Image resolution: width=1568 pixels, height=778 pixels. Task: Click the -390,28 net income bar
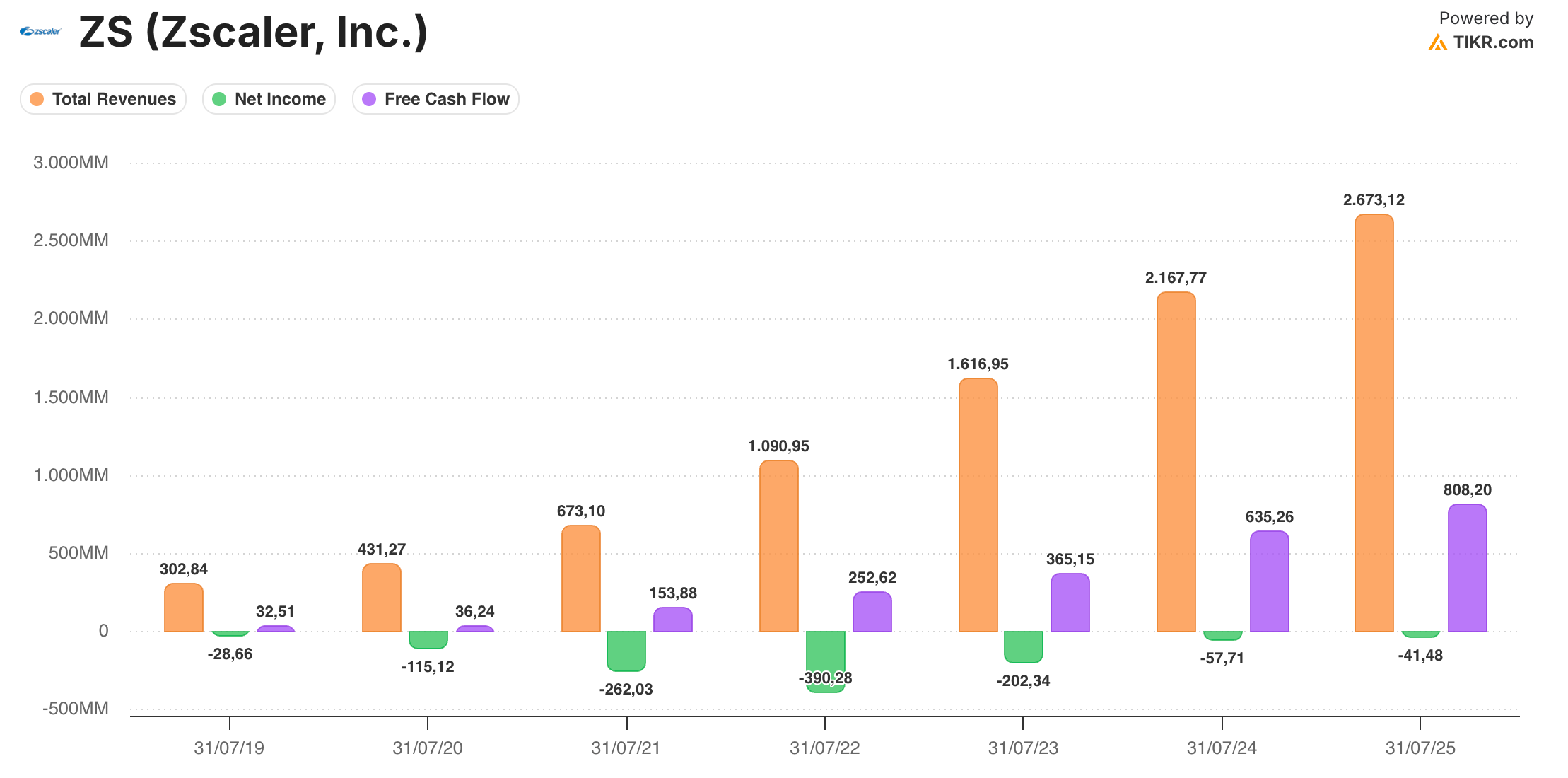point(825,651)
